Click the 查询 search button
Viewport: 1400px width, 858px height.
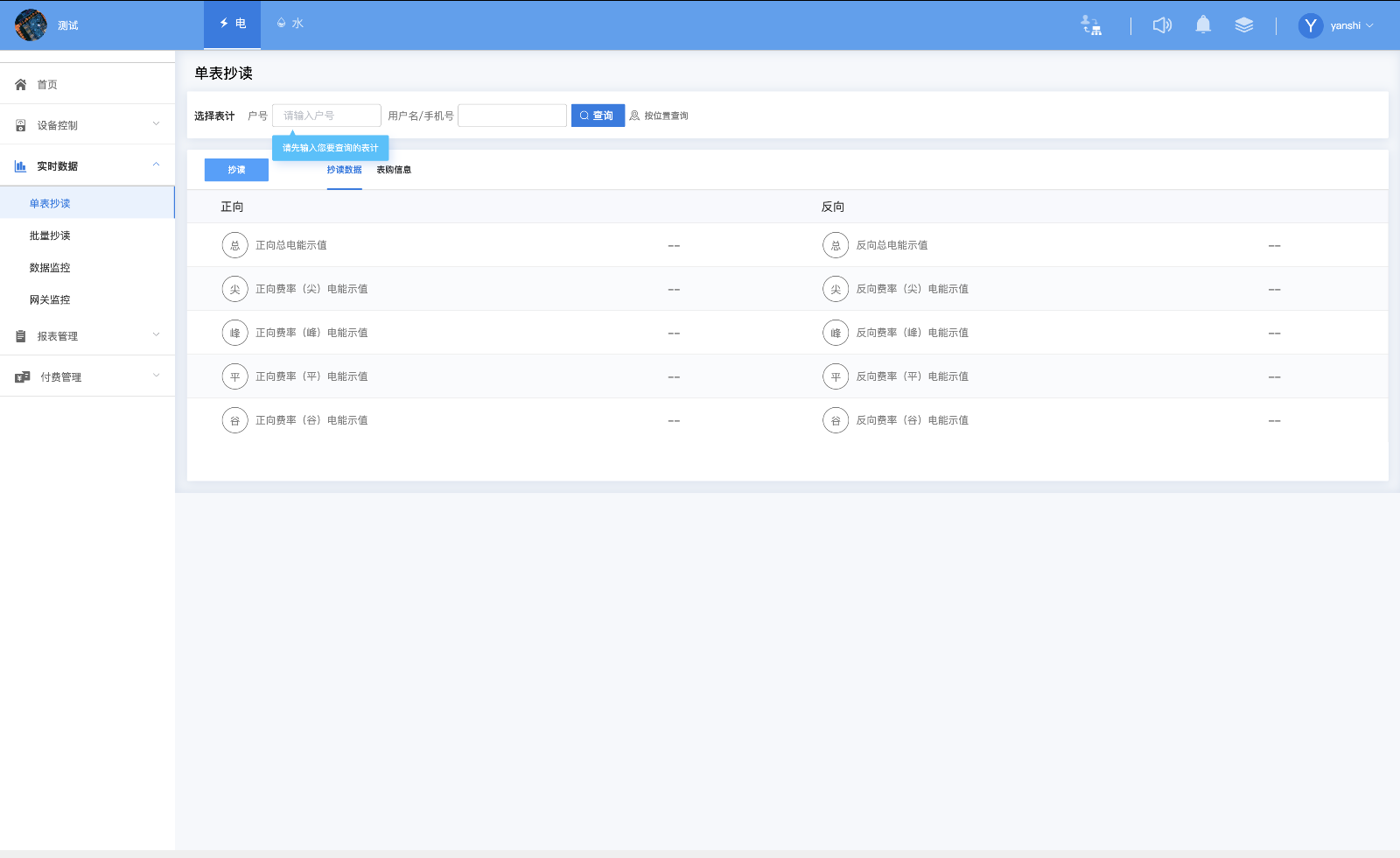pyautogui.click(x=598, y=116)
